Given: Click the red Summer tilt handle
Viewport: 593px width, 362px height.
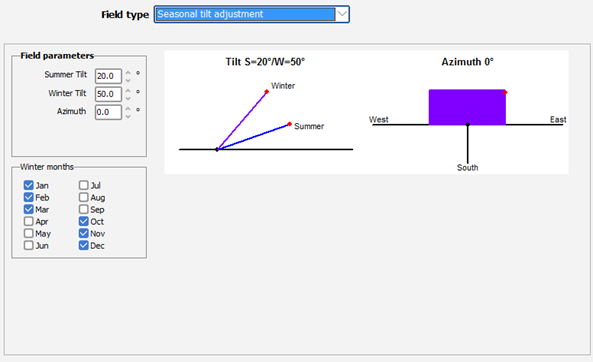Looking at the screenshot, I should (x=289, y=124).
